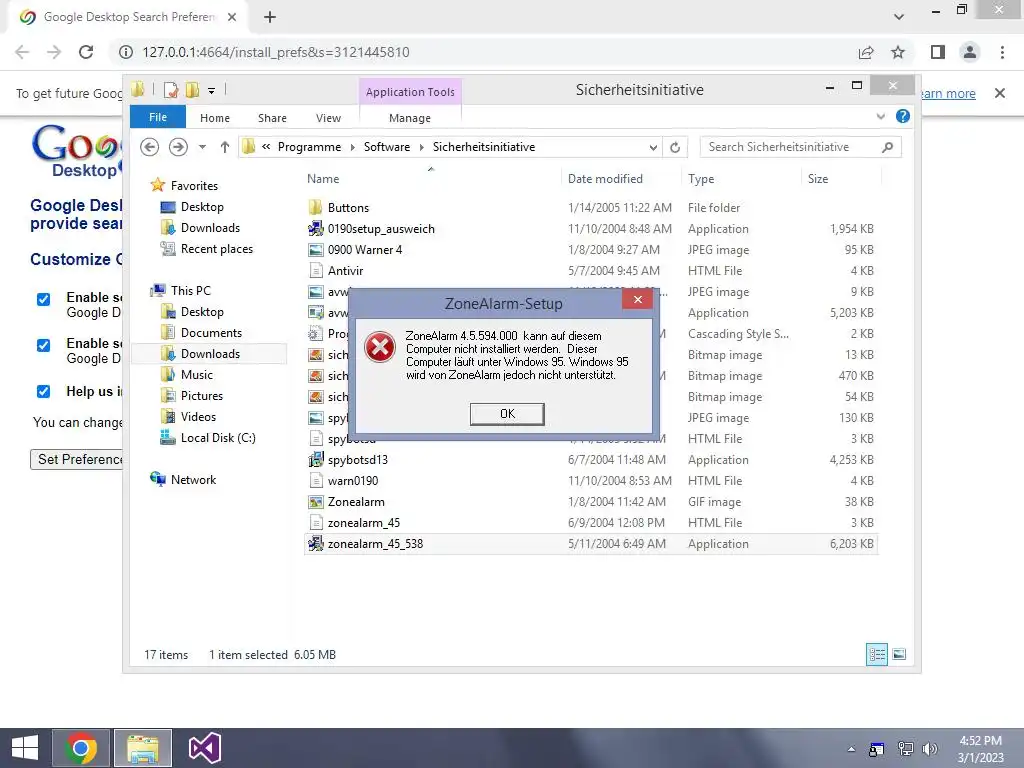Click OK in ZoneAlarm-Setup dialog

[507, 414]
